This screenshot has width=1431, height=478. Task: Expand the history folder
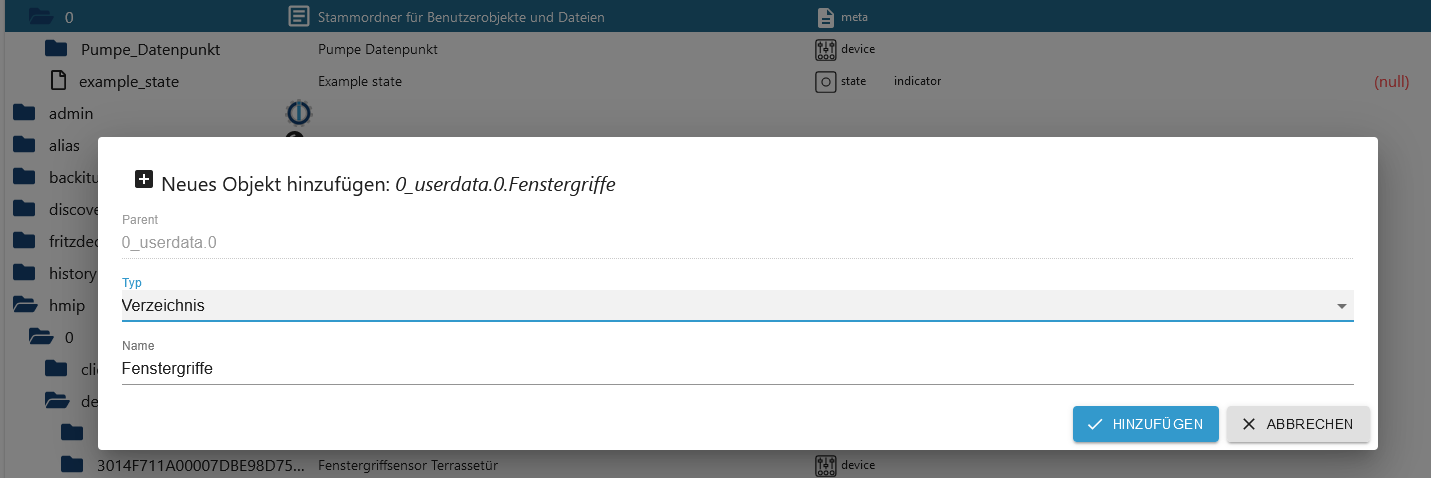pos(24,273)
